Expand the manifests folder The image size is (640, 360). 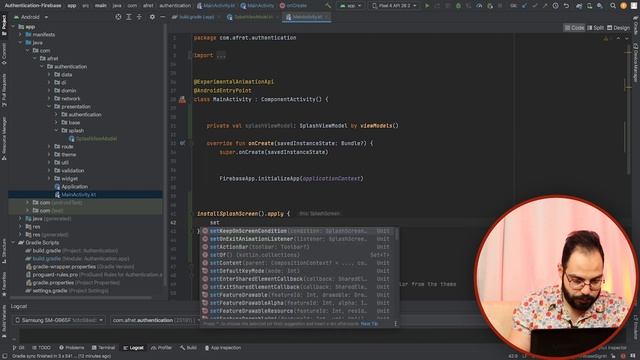click(x=20, y=35)
